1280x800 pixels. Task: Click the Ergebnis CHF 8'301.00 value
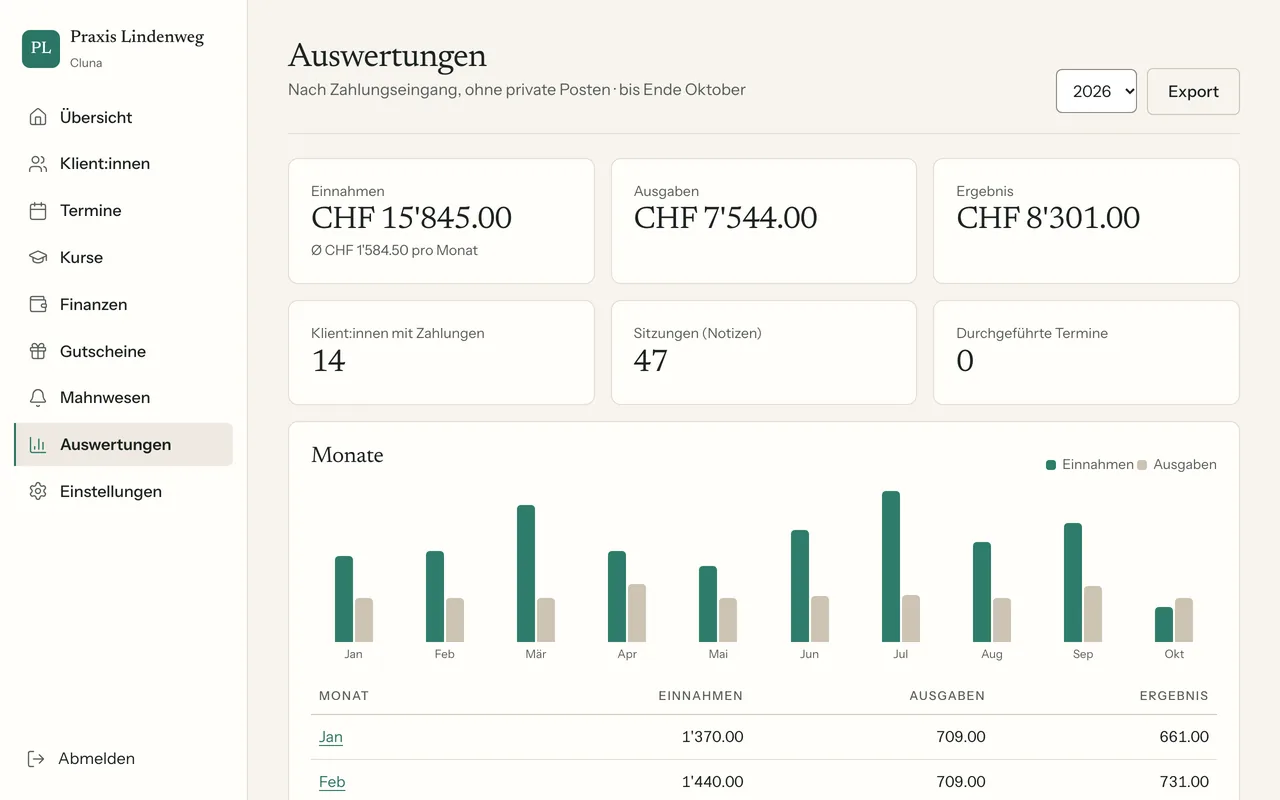[x=1048, y=218]
